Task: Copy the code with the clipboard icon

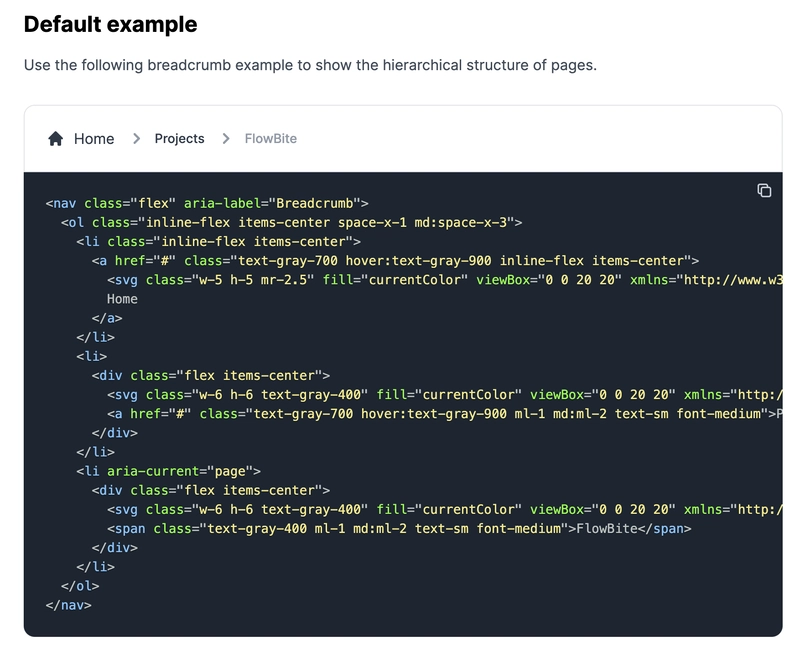Action: coord(764,191)
